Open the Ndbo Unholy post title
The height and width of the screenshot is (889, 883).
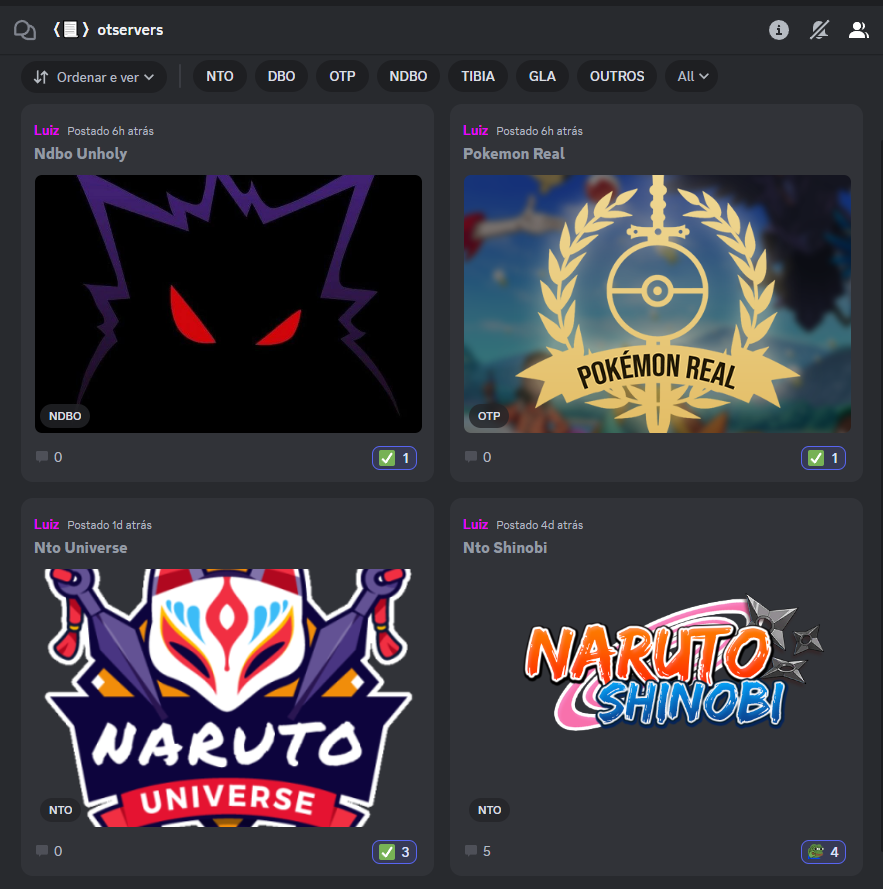click(x=81, y=154)
